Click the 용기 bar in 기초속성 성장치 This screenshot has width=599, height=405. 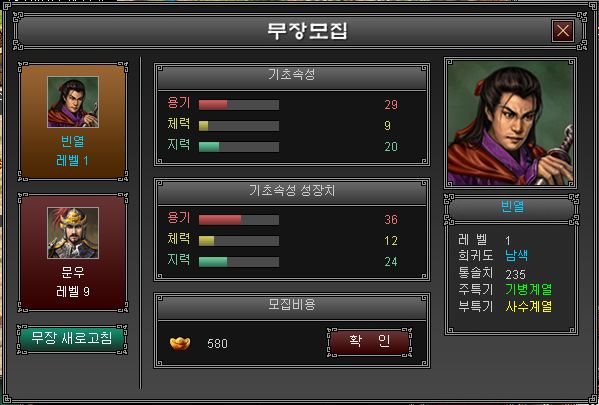coord(239,220)
